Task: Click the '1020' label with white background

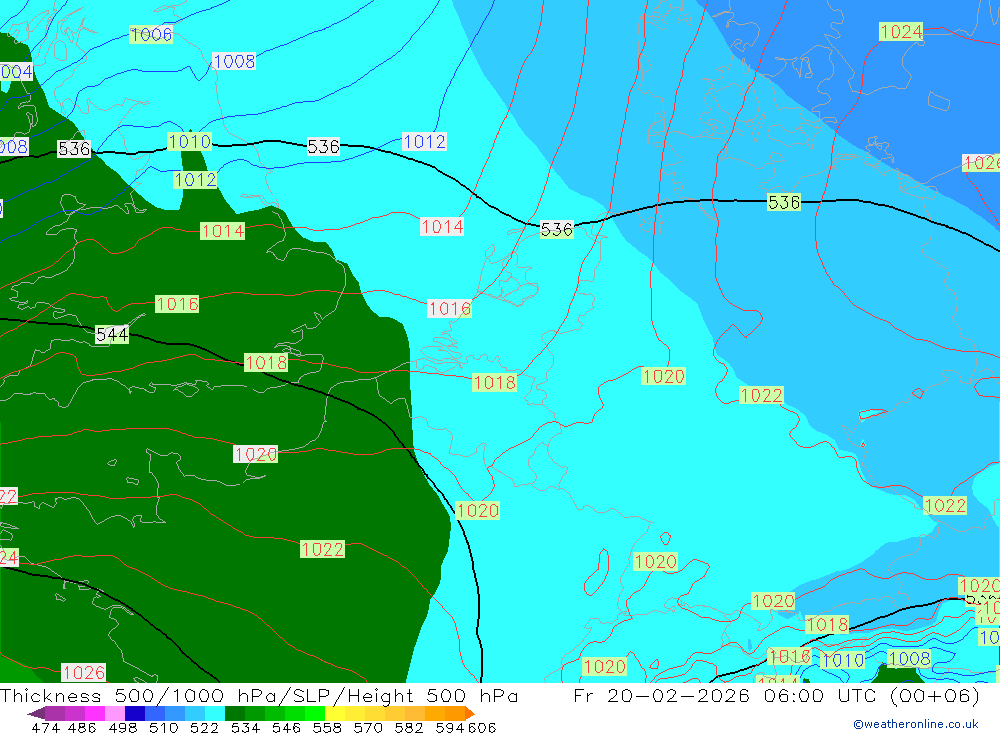Action: 256,454
